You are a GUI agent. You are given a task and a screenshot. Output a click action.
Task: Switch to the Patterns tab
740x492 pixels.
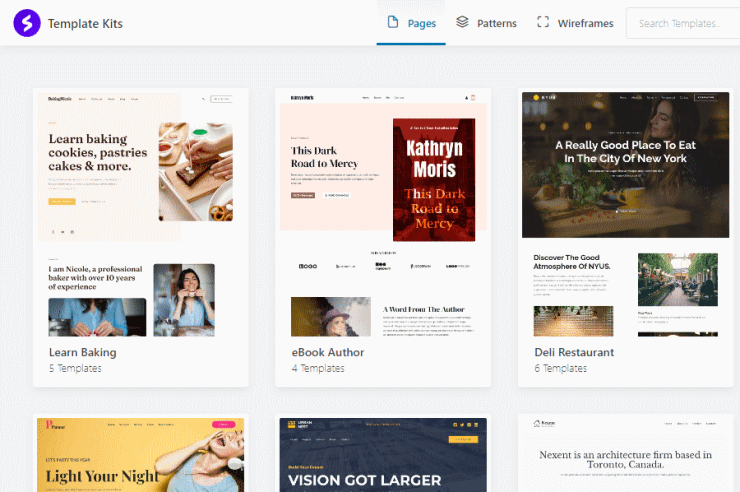[486, 23]
